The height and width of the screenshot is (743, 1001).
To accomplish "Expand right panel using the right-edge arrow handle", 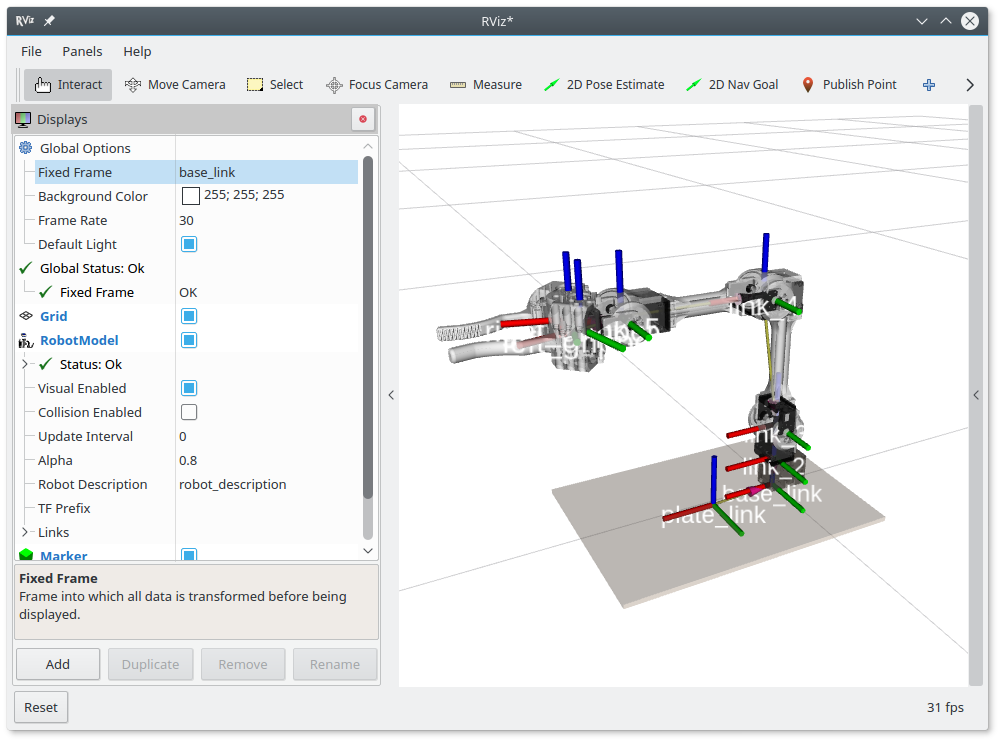I will tap(976, 395).
